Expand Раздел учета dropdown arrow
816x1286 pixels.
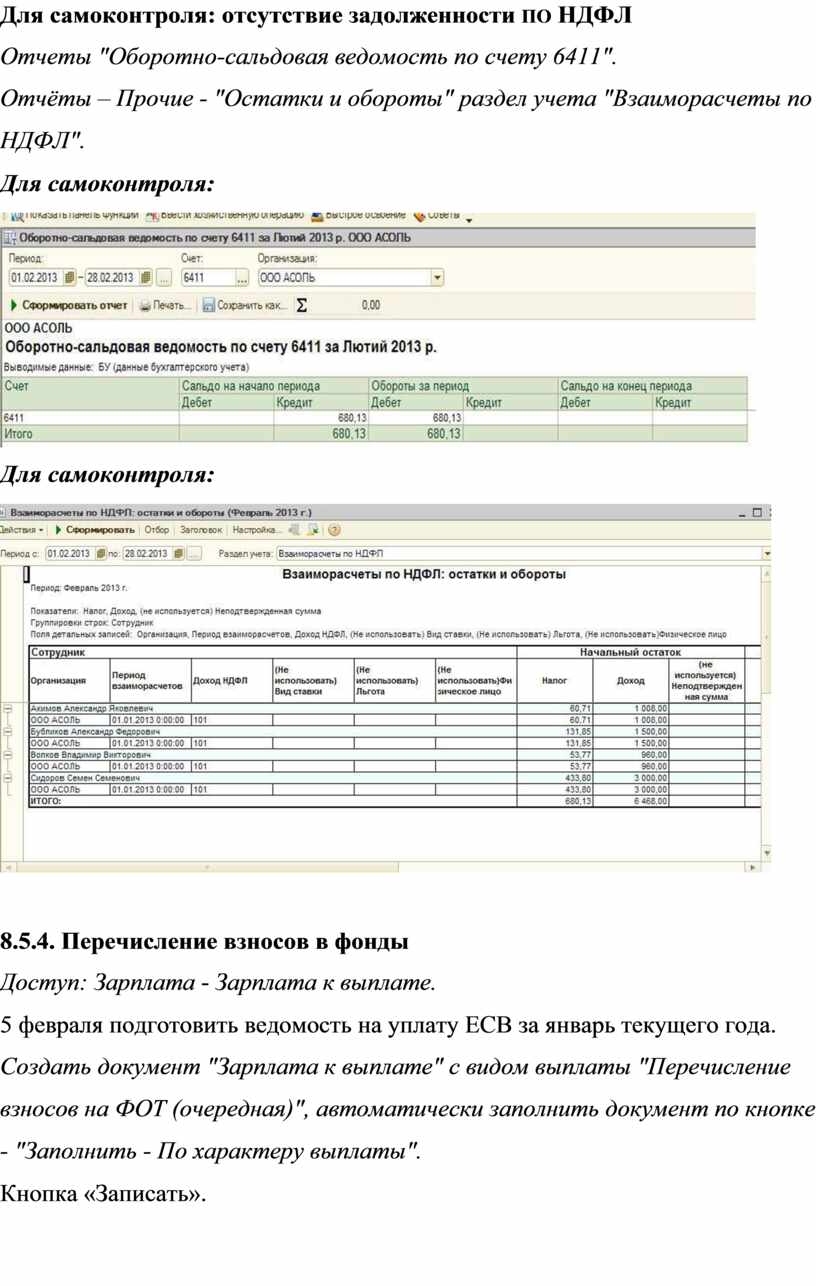coord(767,553)
